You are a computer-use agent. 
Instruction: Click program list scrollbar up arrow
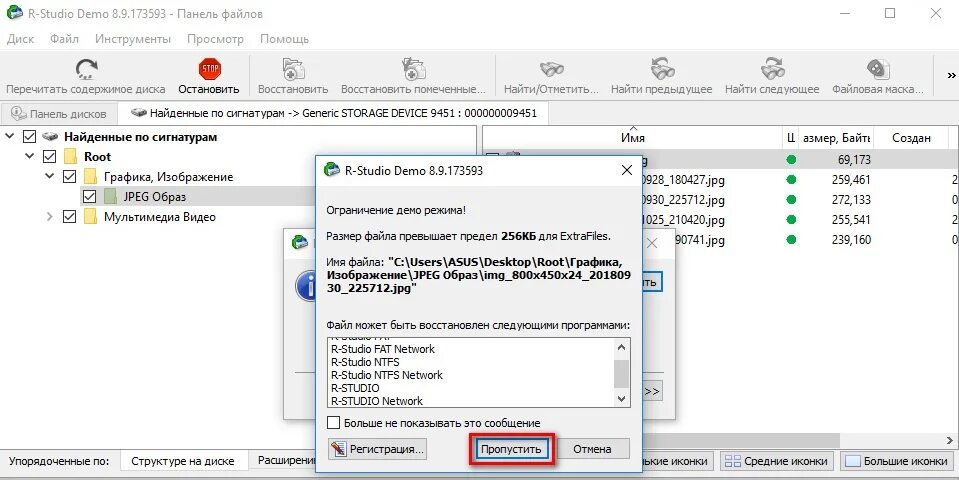coord(621,348)
